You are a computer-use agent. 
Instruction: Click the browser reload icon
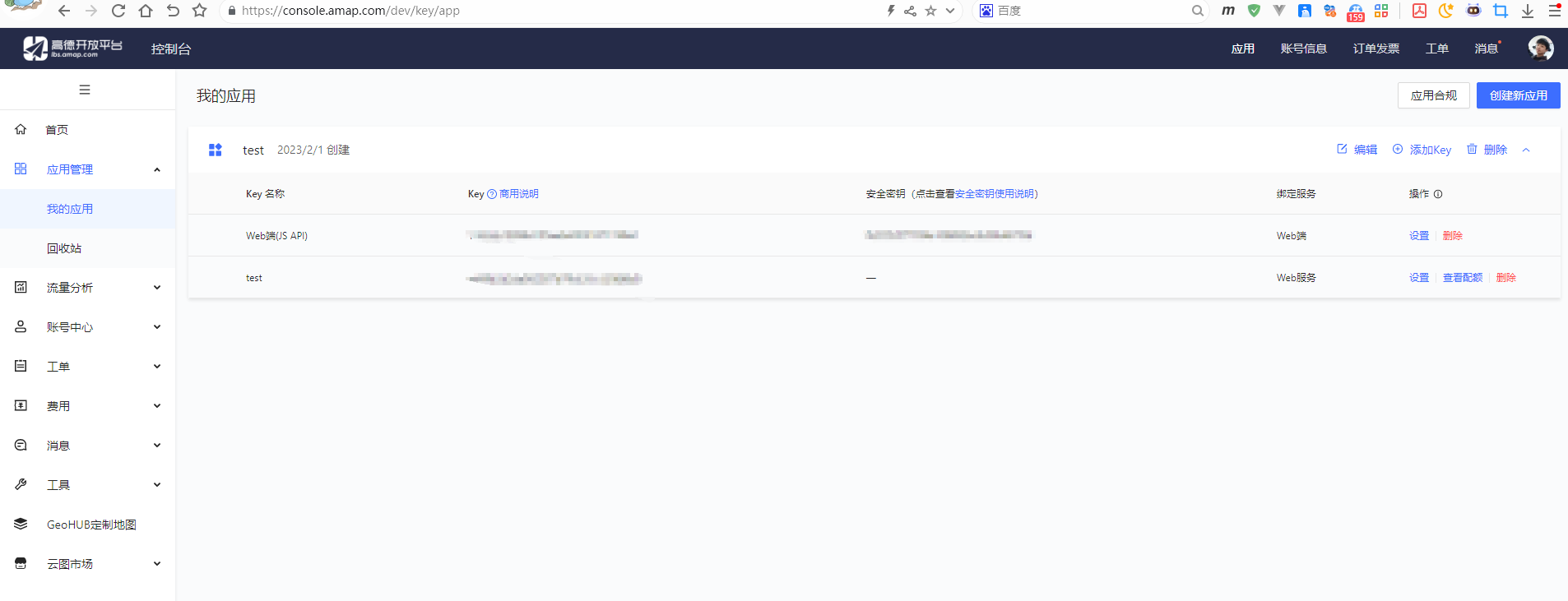118,11
